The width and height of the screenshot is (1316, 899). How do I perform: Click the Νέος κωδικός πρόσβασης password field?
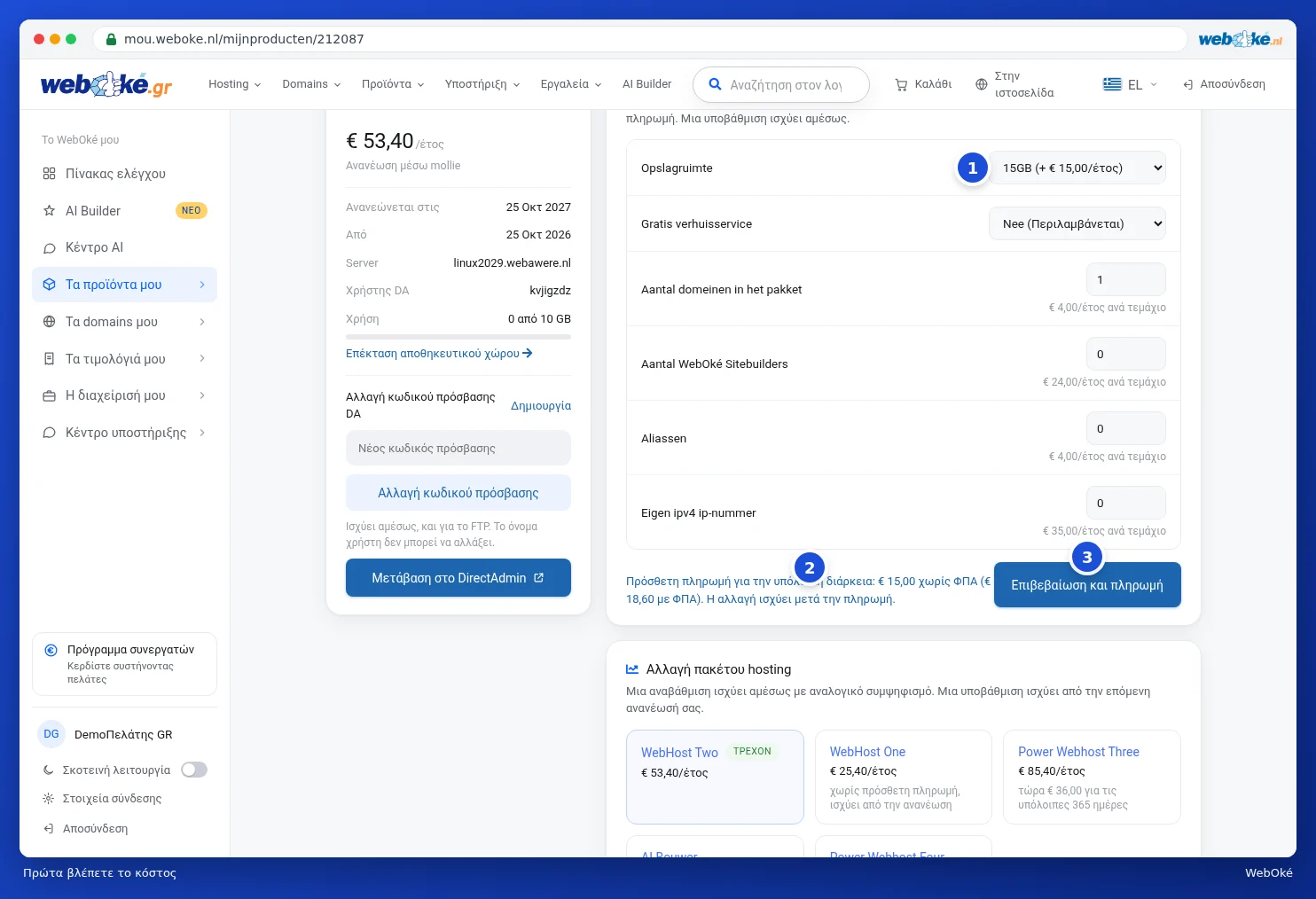458,448
